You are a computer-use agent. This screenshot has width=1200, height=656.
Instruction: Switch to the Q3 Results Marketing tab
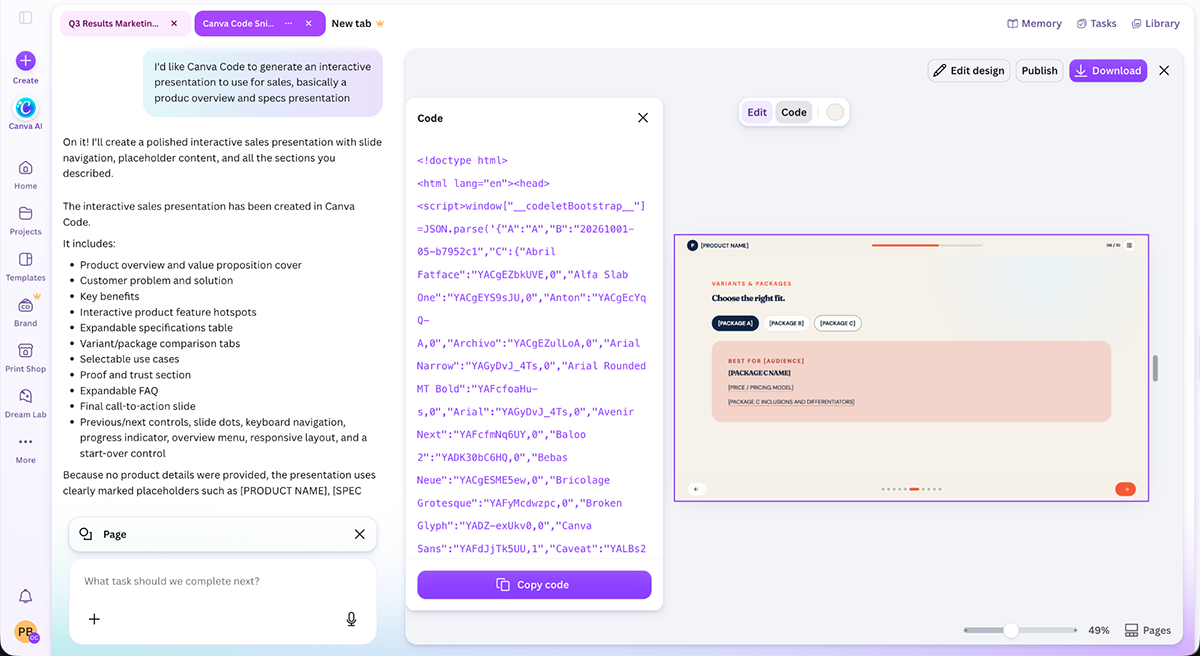pos(114,23)
